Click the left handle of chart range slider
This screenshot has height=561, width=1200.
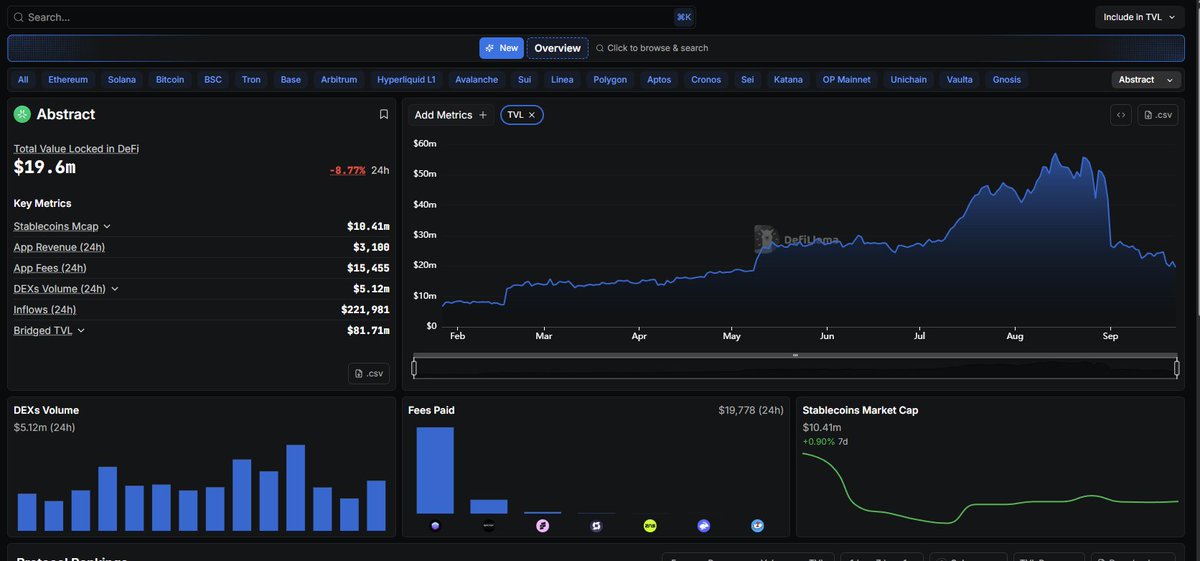[x=414, y=368]
